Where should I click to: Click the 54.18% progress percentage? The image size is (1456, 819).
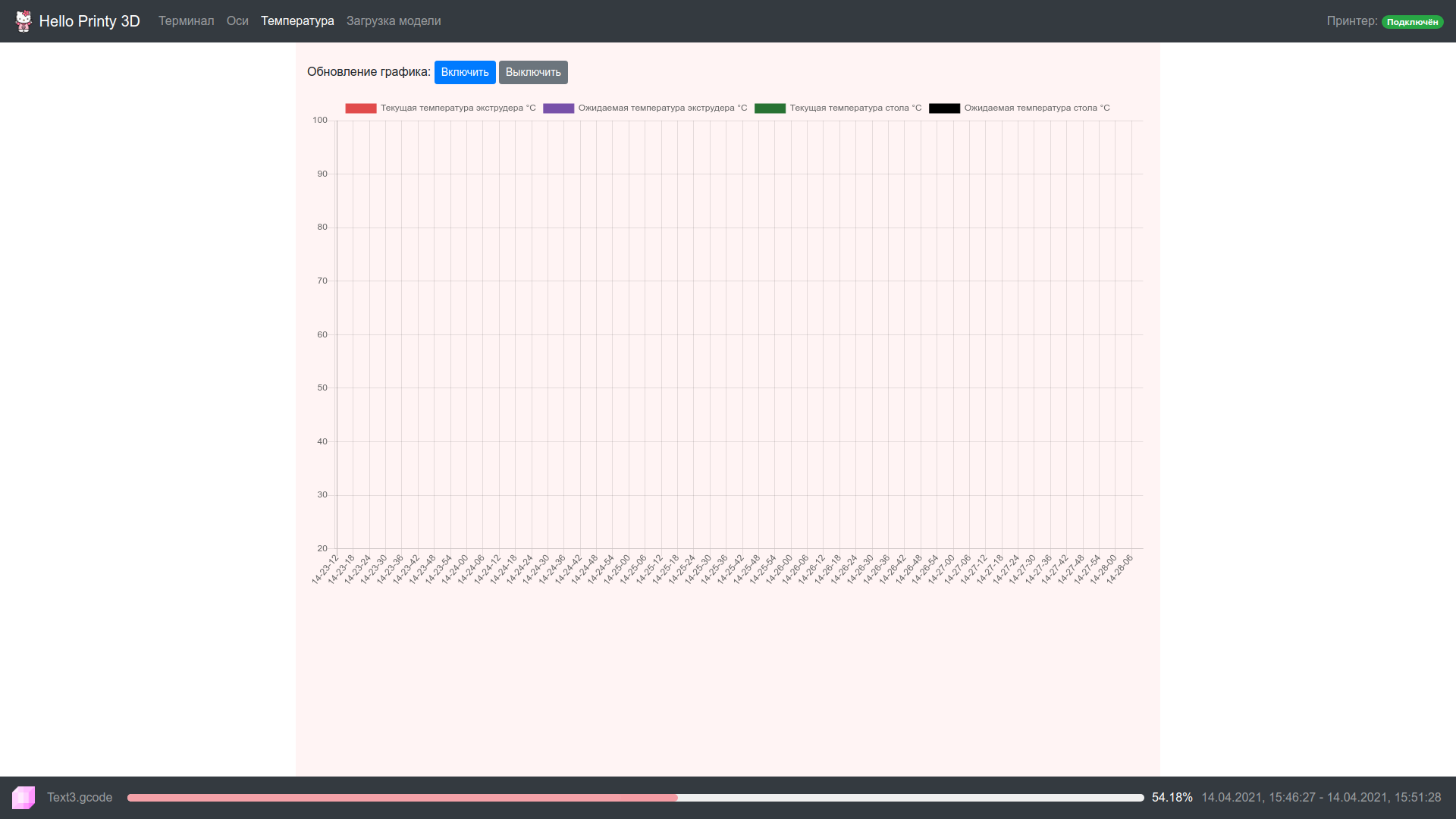pyautogui.click(x=1172, y=798)
